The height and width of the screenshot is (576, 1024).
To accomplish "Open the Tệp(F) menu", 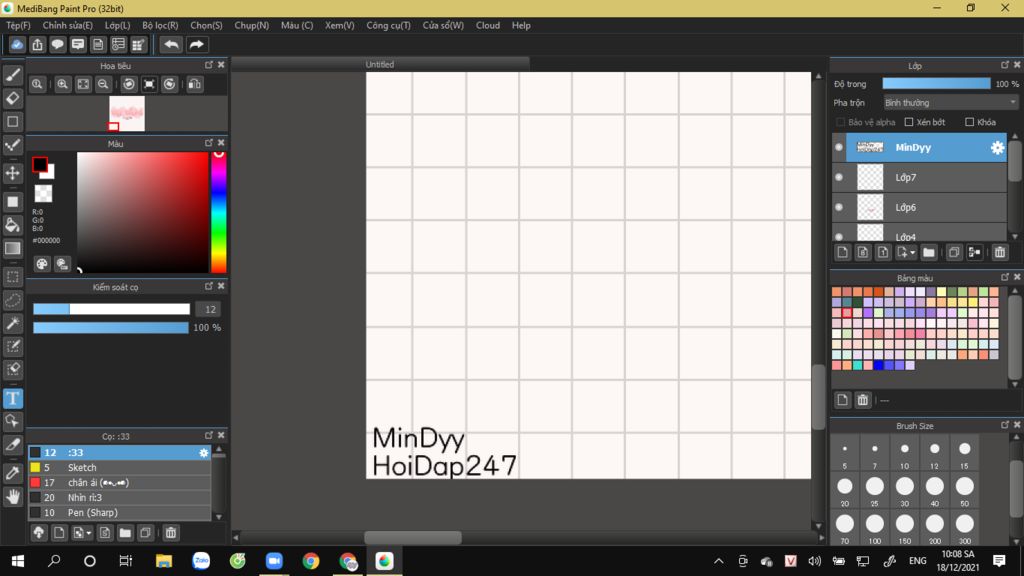I will 18,25.
